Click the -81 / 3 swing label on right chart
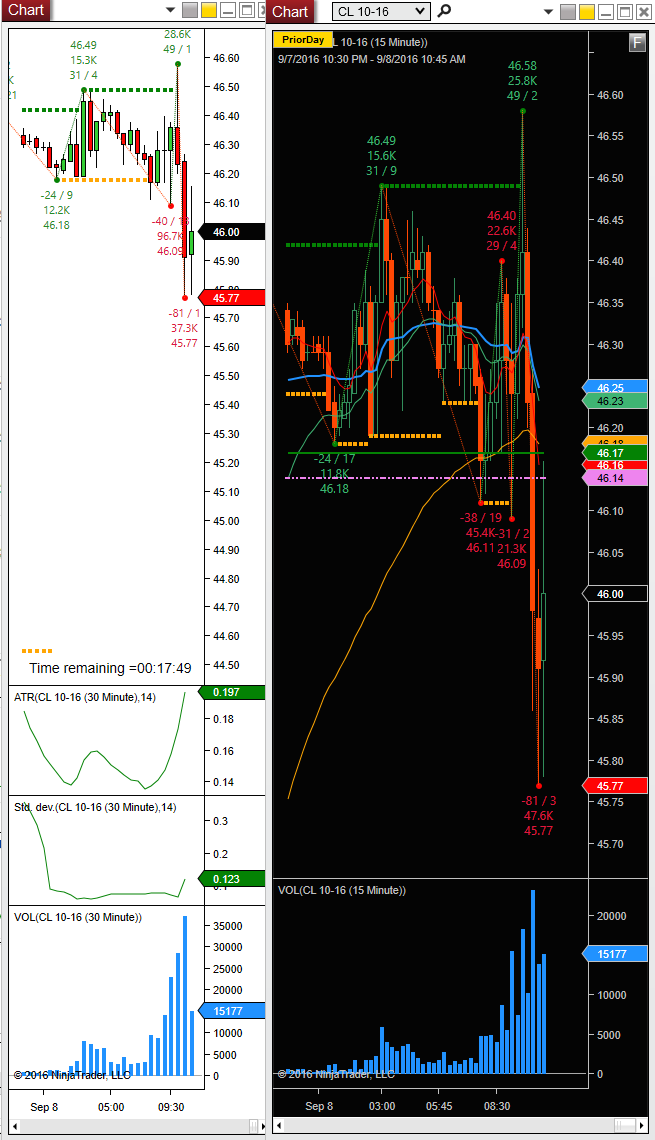 pos(539,800)
